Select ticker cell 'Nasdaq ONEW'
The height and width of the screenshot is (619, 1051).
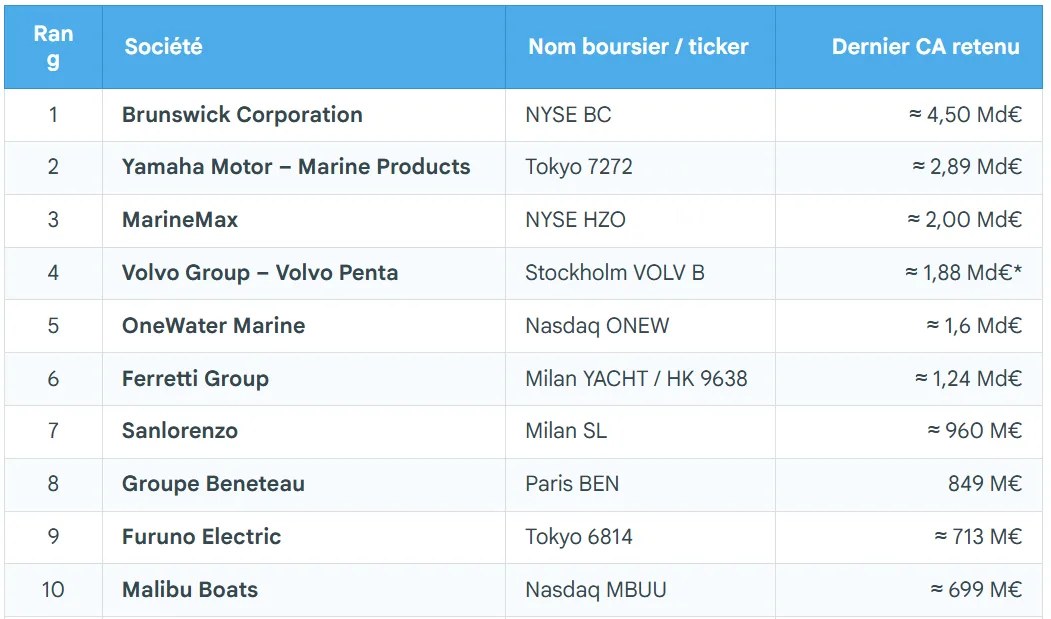tap(640, 326)
